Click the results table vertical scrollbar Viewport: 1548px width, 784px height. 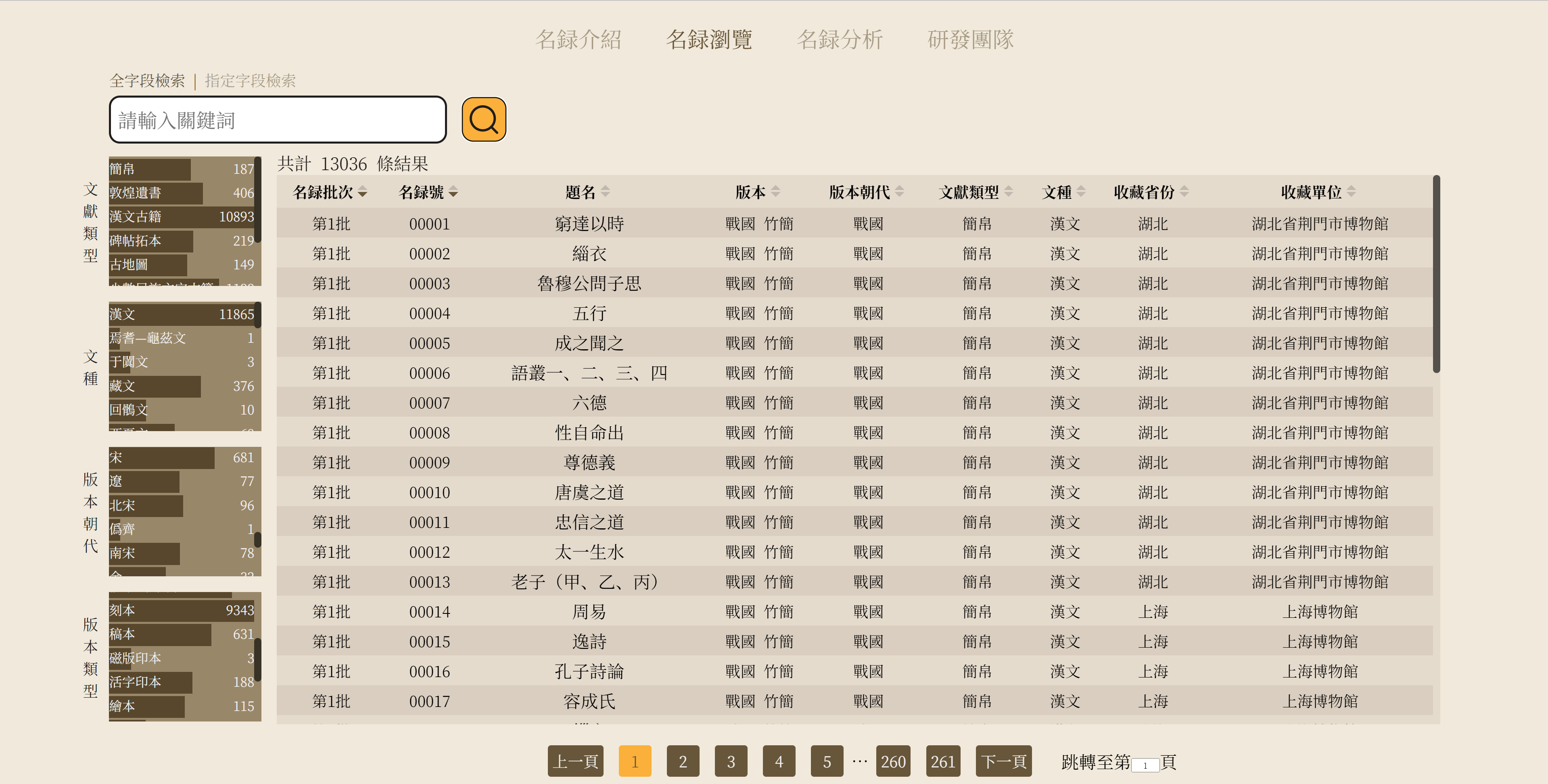pos(1436,274)
